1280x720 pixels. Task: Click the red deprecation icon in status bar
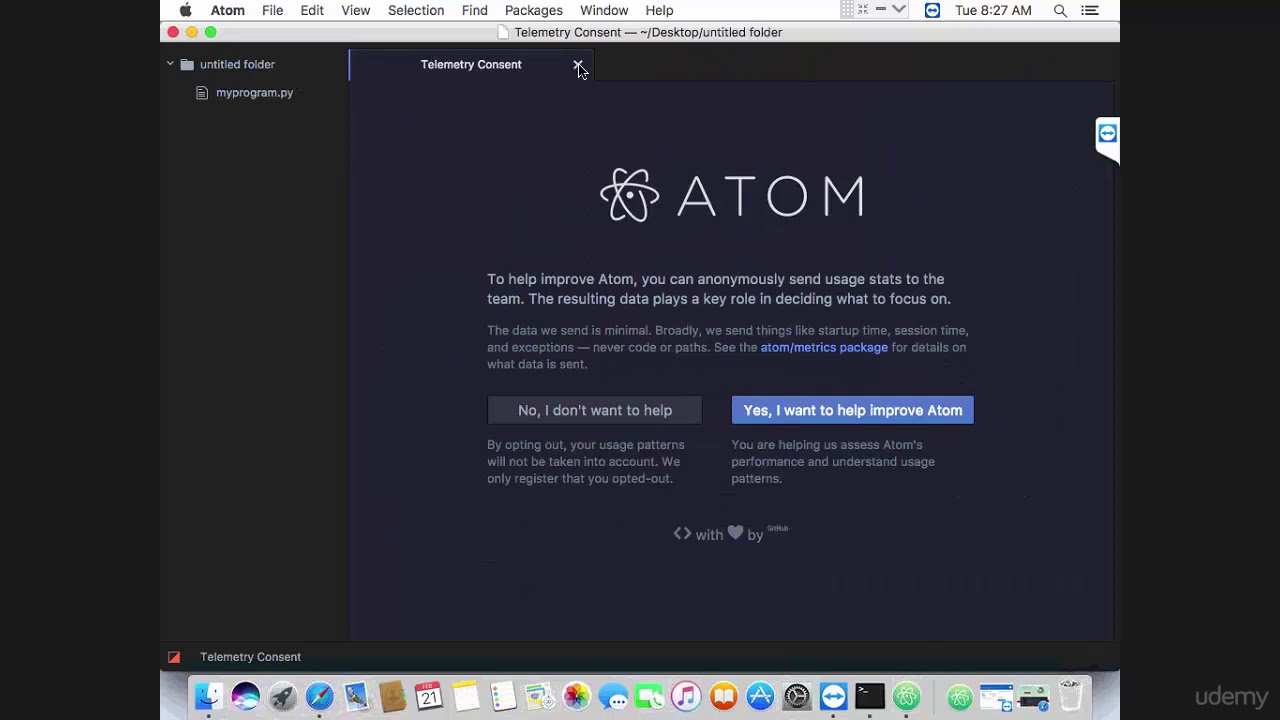pos(174,657)
